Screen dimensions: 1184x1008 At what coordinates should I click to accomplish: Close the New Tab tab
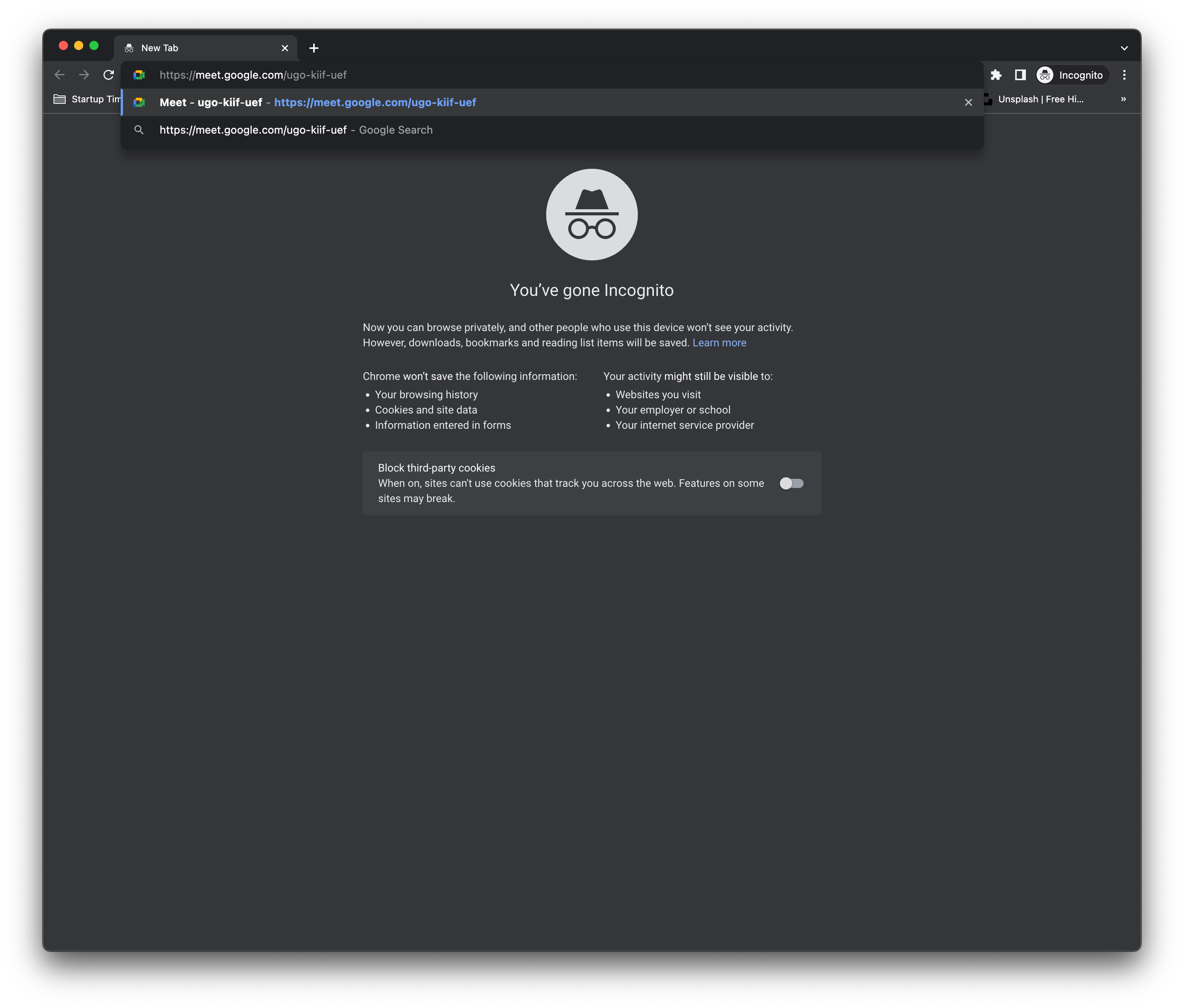tap(285, 48)
